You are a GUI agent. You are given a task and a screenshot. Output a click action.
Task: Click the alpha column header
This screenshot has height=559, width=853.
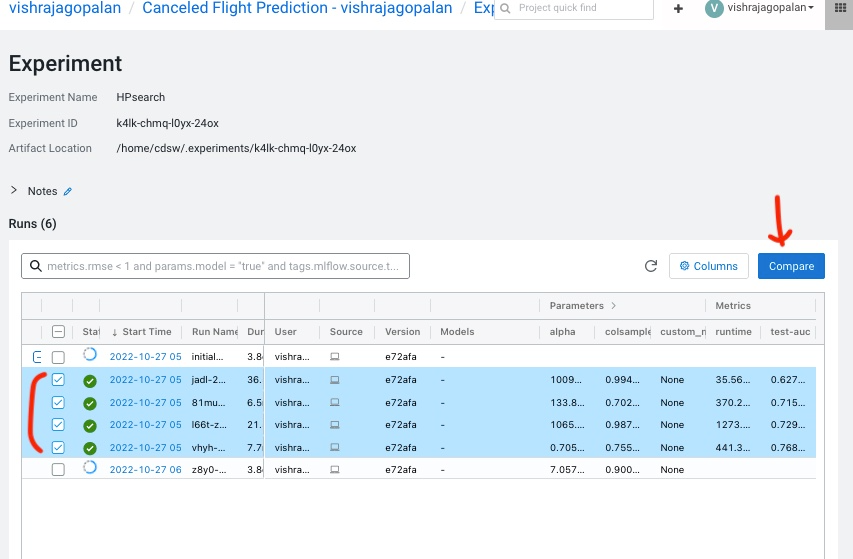[563, 332]
